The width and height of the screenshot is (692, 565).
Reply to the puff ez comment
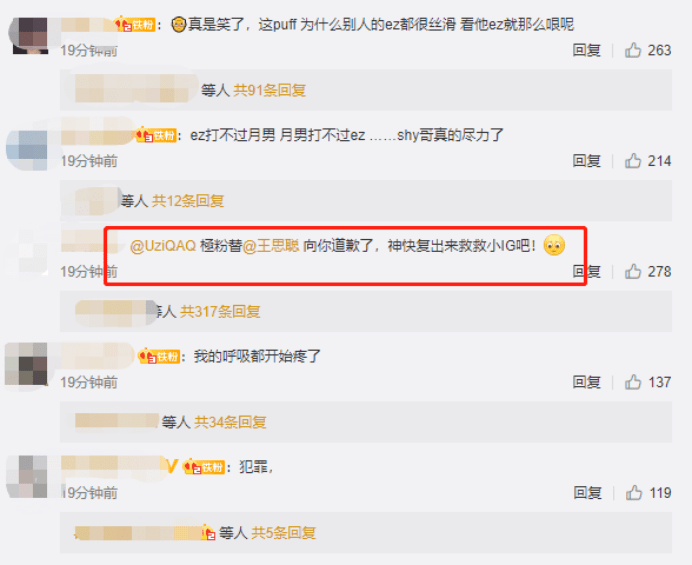587,50
